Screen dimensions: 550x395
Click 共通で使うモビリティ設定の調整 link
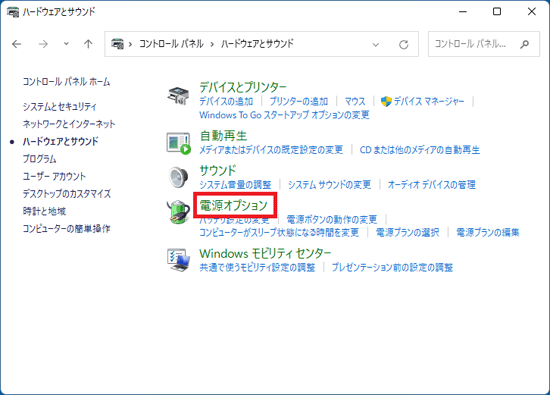click(x=257, y=267)
